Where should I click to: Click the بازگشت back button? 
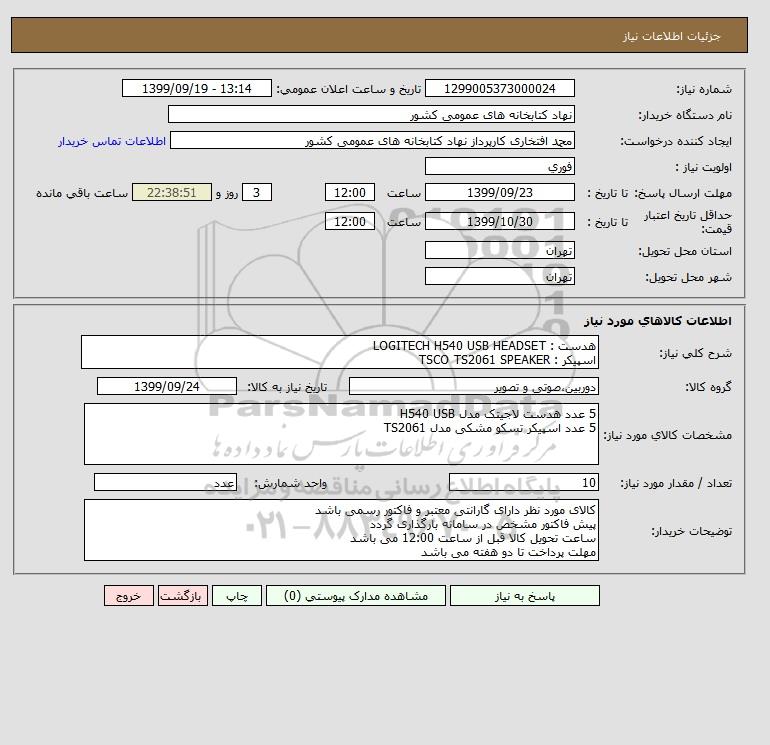tap(183, 596)
